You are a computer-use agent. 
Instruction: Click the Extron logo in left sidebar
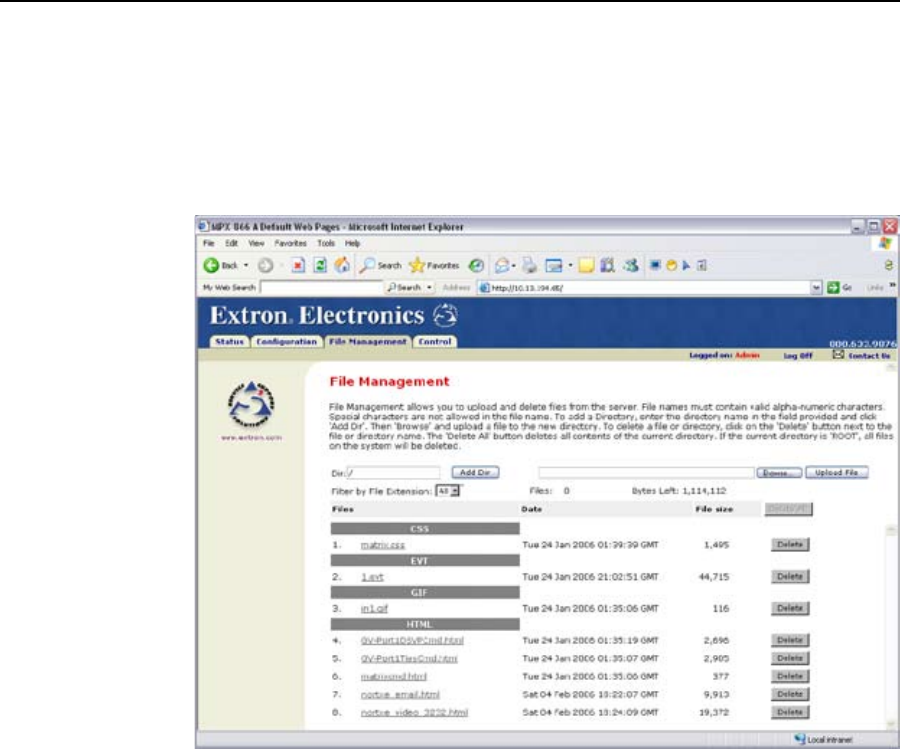(x=251, y=404)
